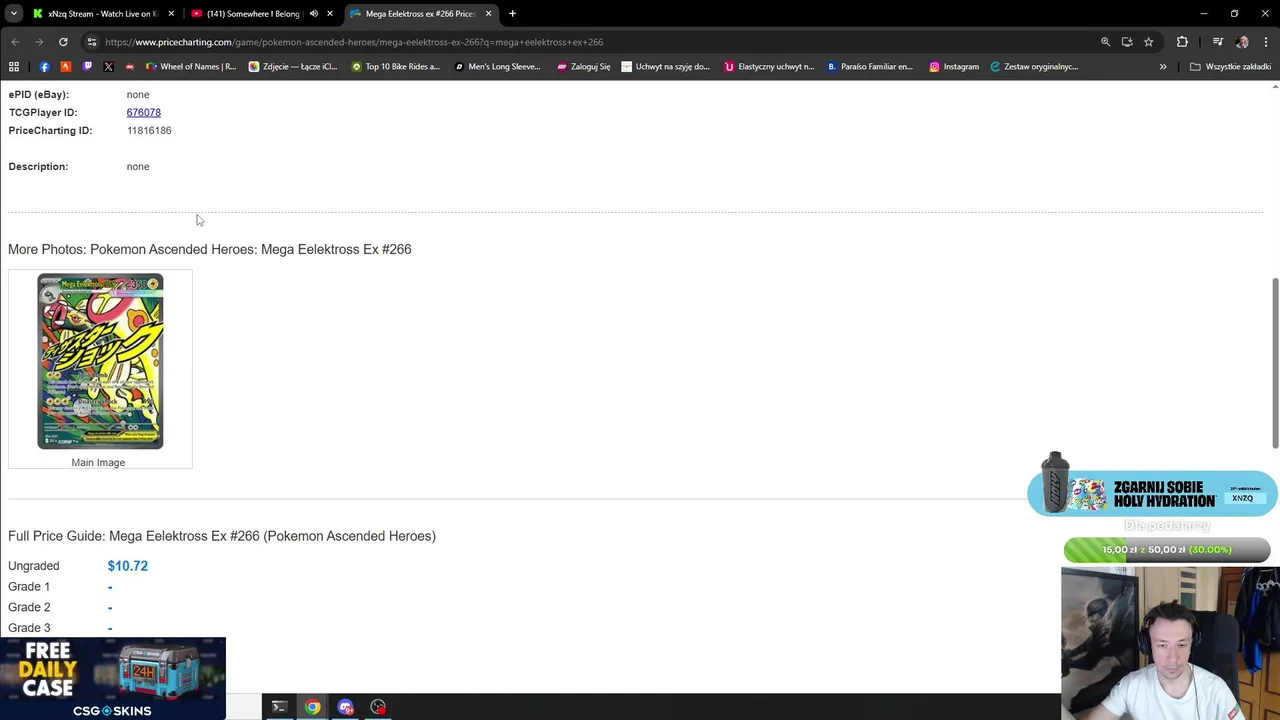Click the vertical page scrollbar thumb
1280x720 pixels.
tap(1274, 363)
